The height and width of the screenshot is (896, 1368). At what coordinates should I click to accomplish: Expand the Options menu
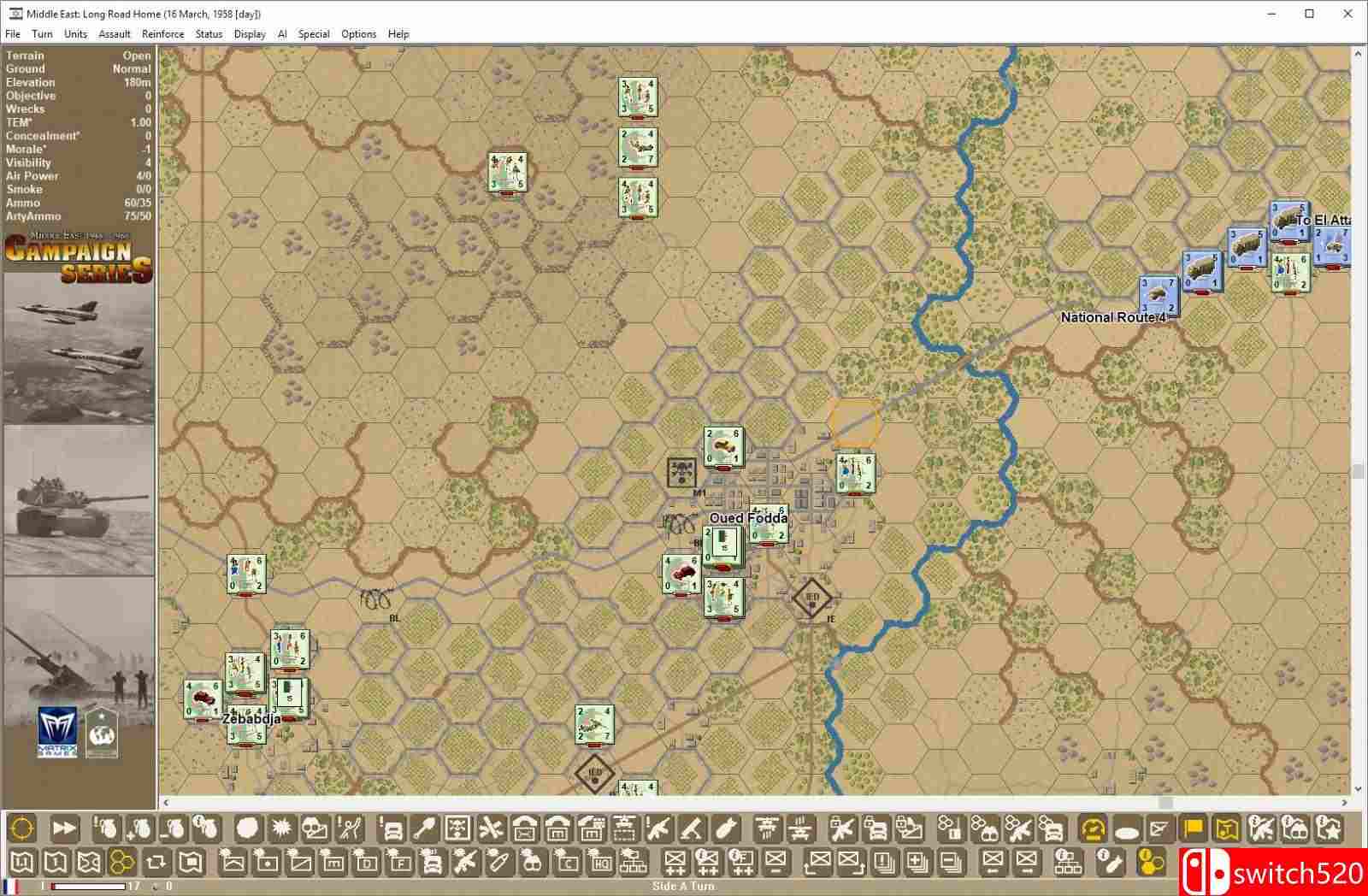[358, 34]
